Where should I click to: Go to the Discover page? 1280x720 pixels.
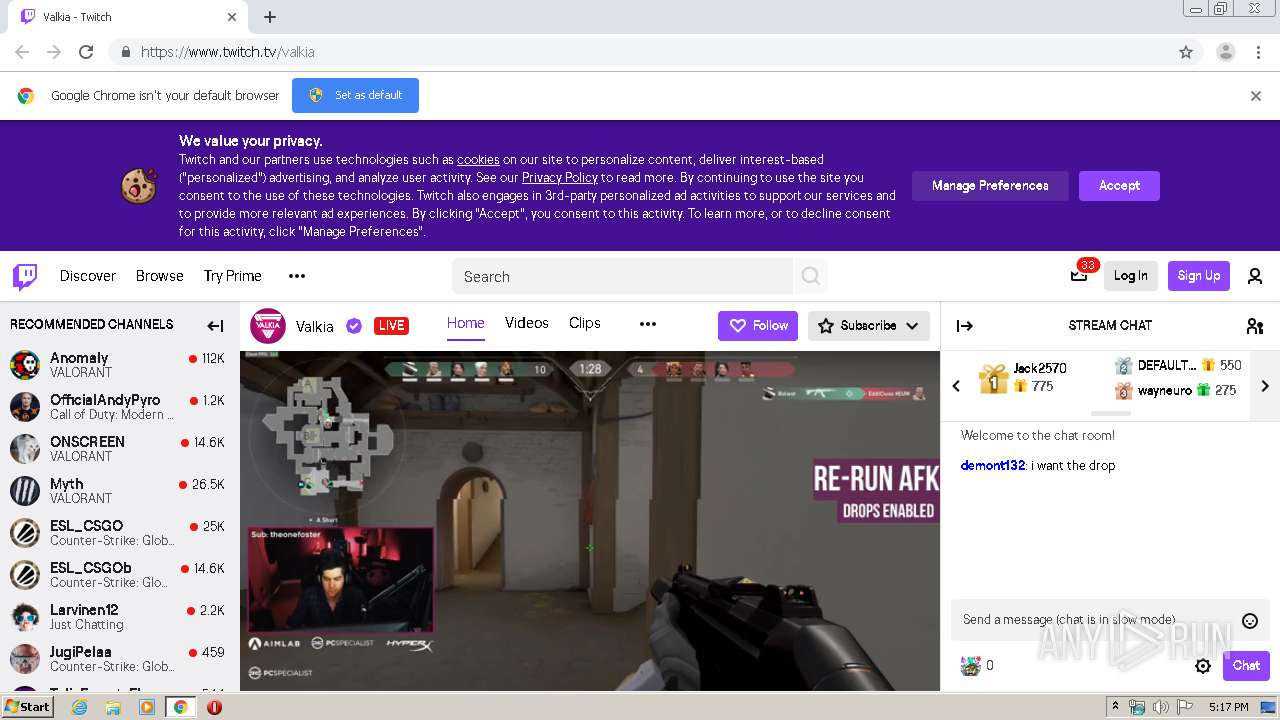click(88, 276)
